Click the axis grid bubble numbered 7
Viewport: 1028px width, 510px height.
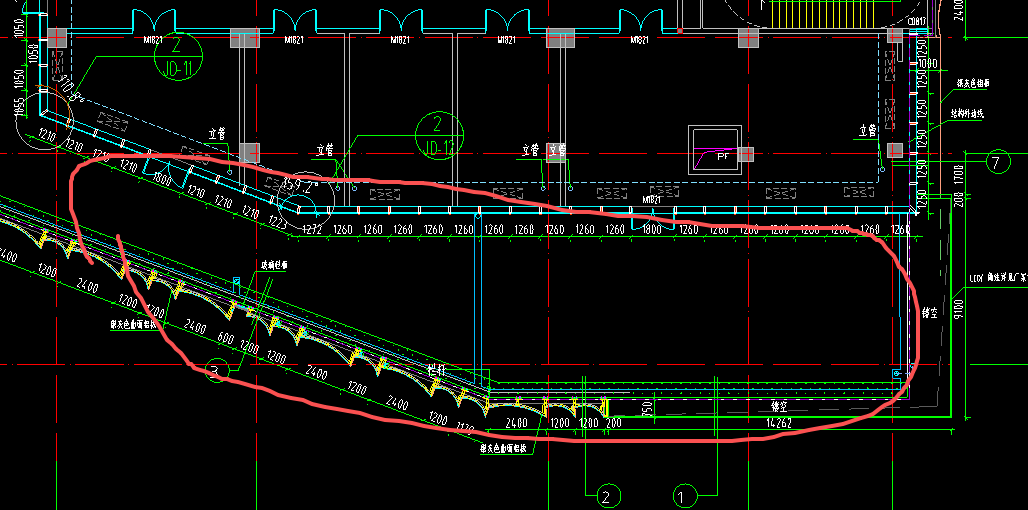(997, 161)
